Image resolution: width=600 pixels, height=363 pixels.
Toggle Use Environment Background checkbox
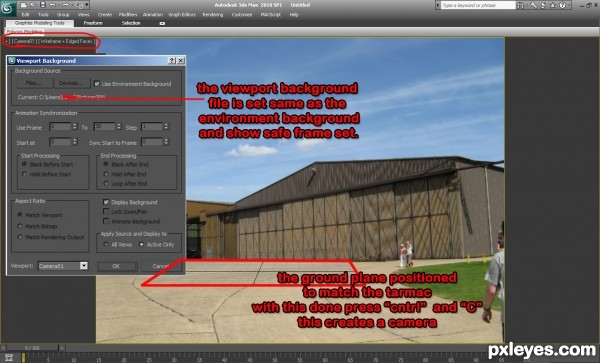(x=97, y=83)
